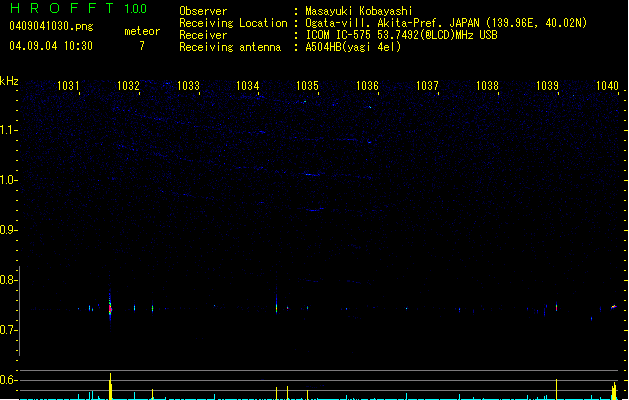
Task: Click the 1037 time axis label
Action: [x=427, y=85]
